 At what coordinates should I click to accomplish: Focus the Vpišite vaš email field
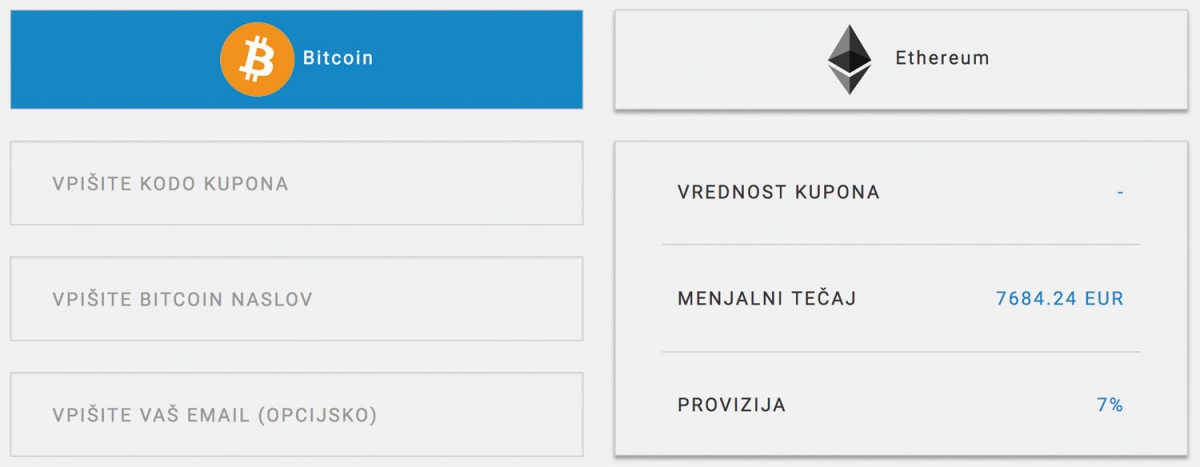pyautogui.click(x=296, y=415)
